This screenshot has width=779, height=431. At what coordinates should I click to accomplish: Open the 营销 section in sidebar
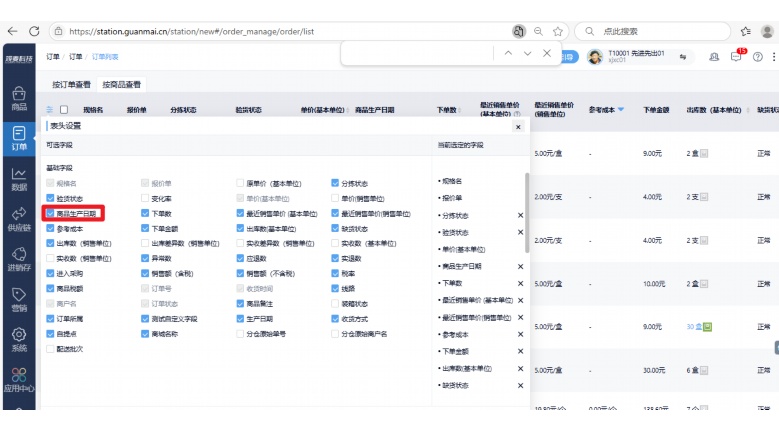click(x=19, y=300)
